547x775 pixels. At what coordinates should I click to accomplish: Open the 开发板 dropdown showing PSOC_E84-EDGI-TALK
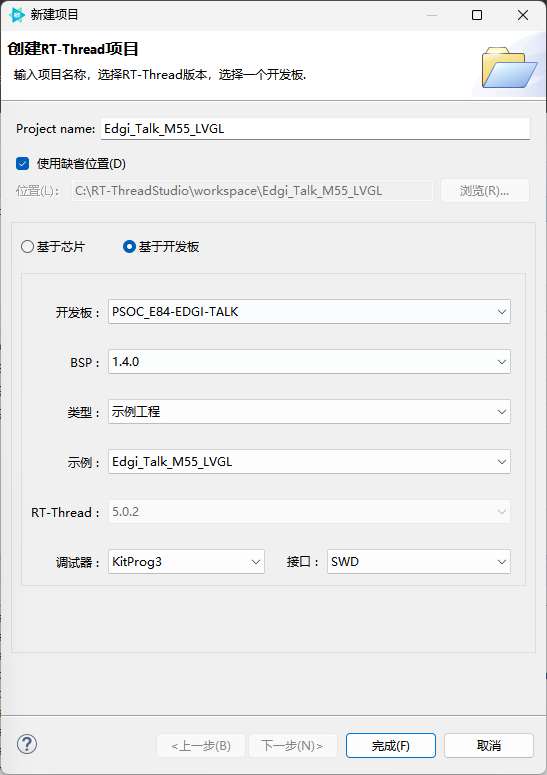[x=309, y=312]
